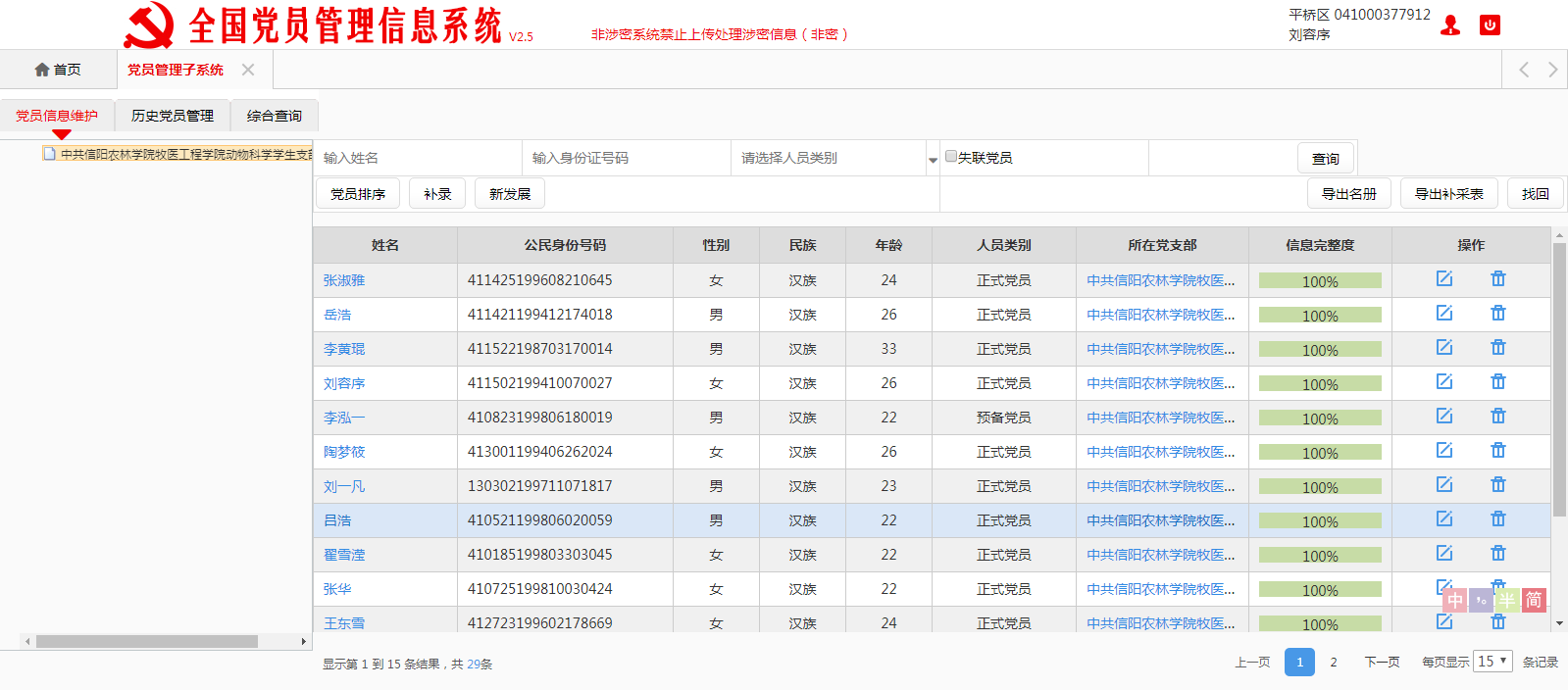Click the 信息完整度 column header
Image resolution: width=1568 pixels, height=690 pixels.
pyautogui.click(x=1320, y=245)
